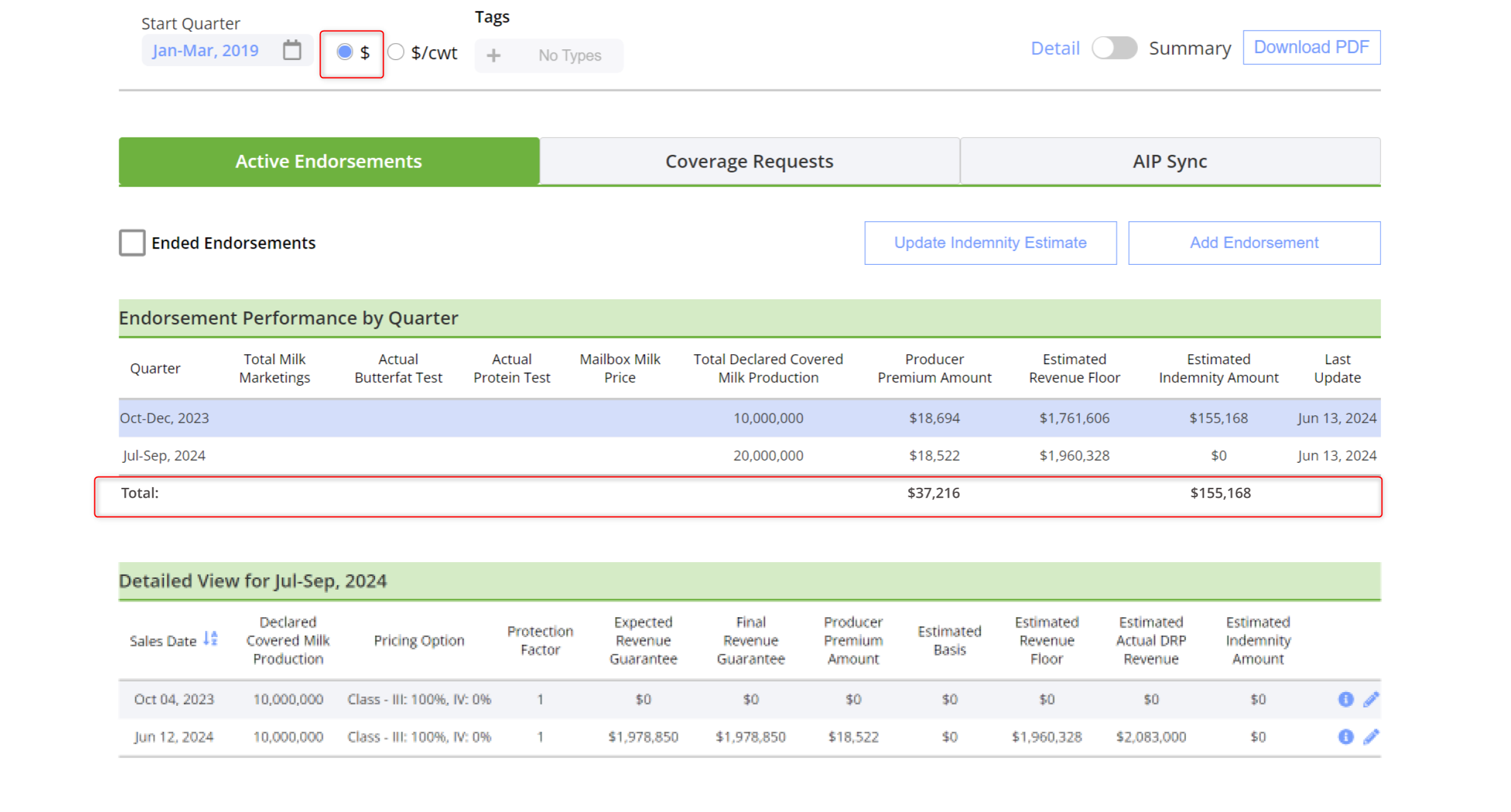Click Estimated Revenue Floor header in quarter table
This screenshot has height=812, width=1511.
pos(1074,369)
